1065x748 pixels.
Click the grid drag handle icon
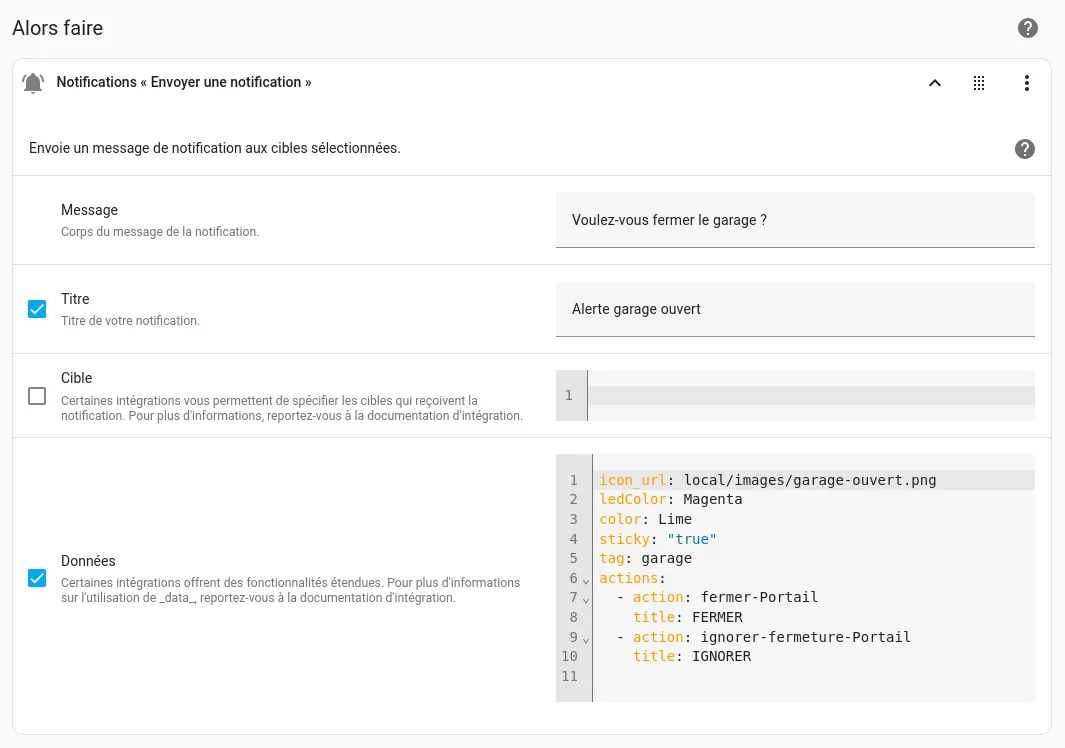979,83
